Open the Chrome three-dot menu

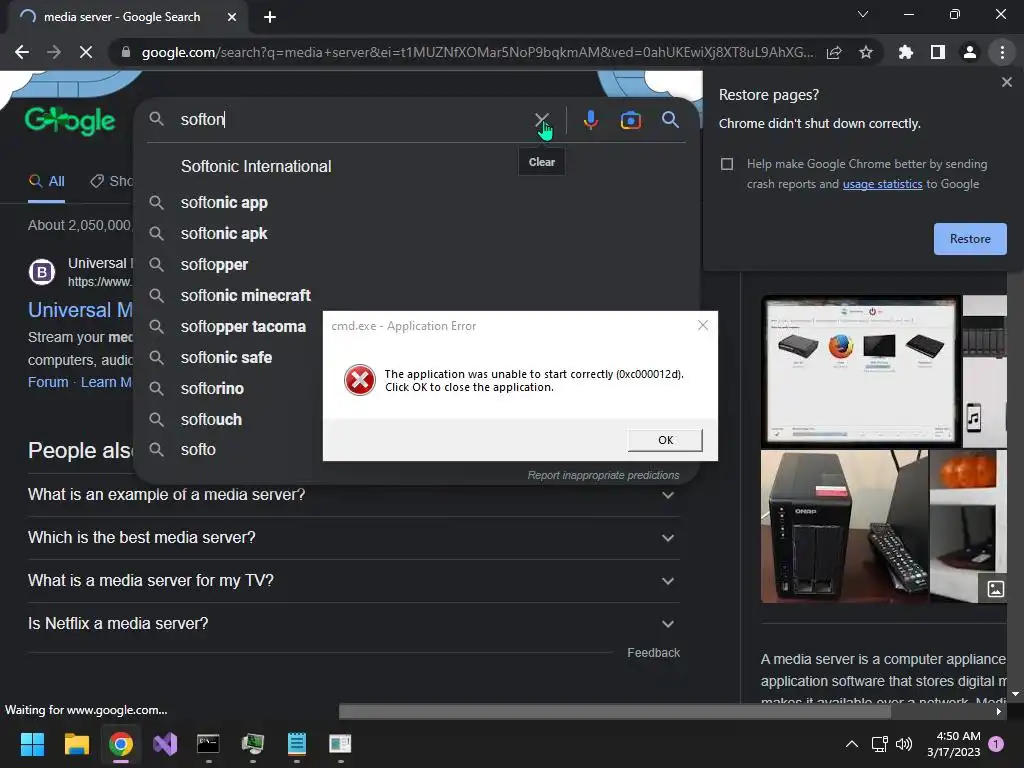pos(1002,52)
